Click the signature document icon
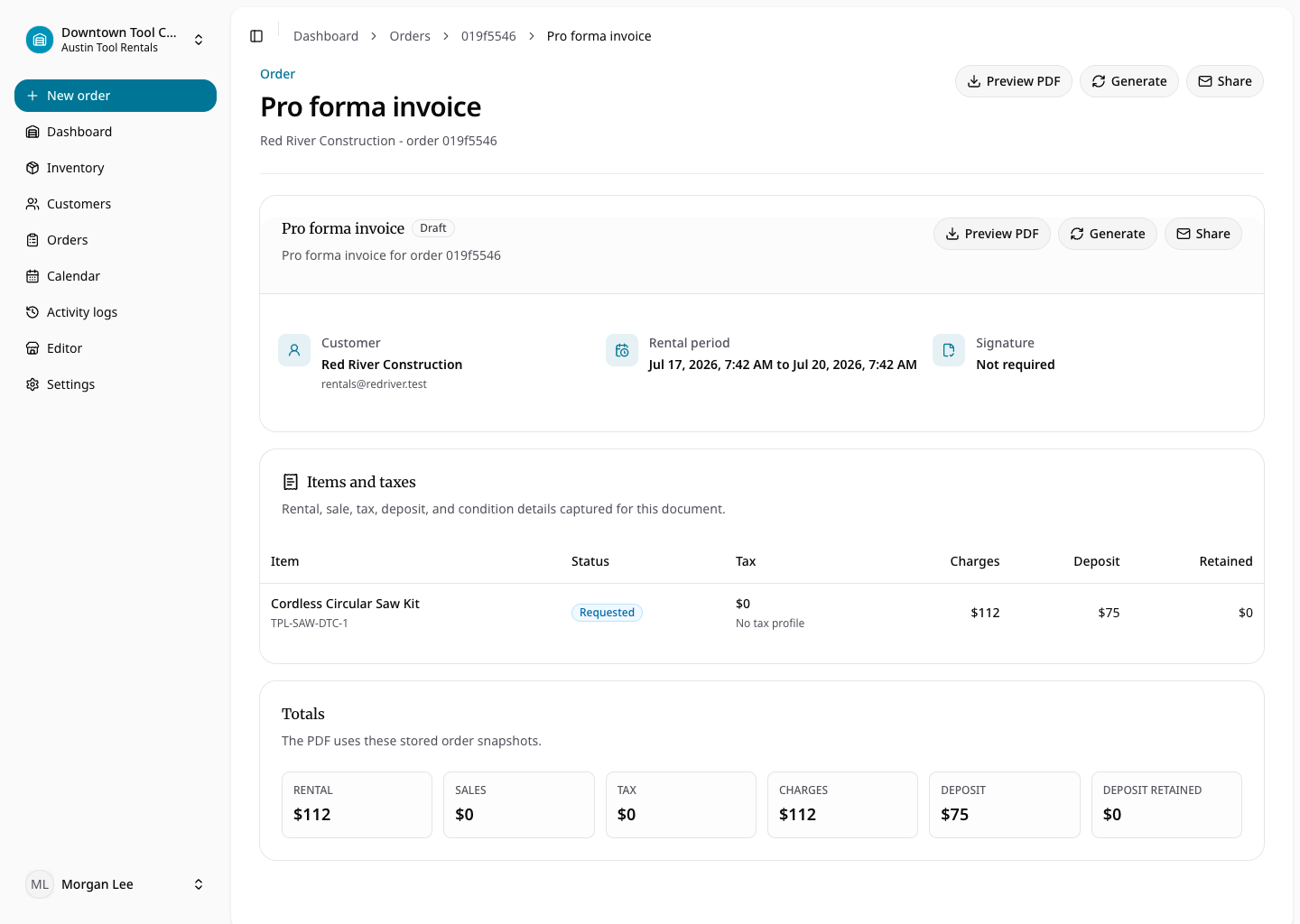 (949, 350)
